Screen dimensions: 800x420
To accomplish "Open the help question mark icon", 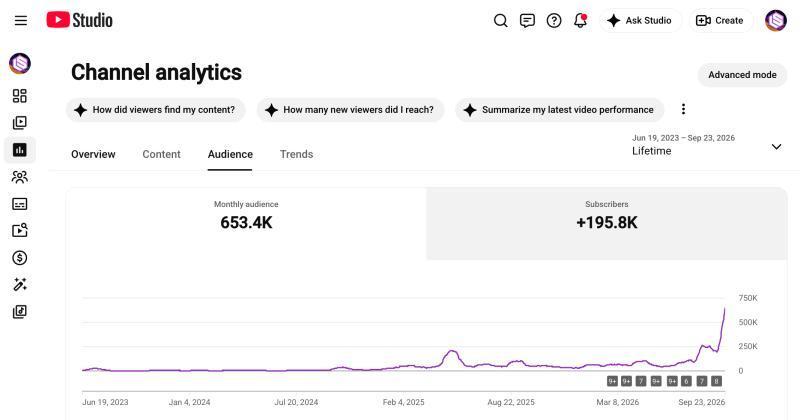I will (554, 20).
